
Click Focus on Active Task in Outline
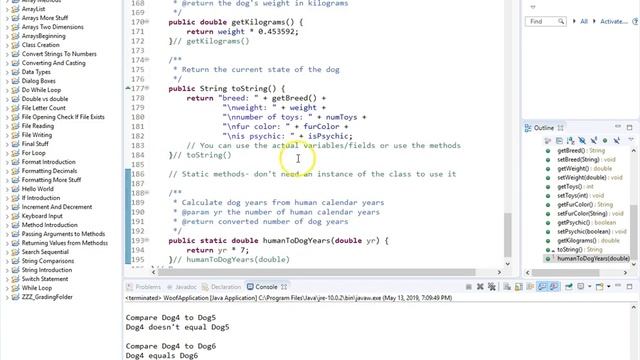(548, 140)
